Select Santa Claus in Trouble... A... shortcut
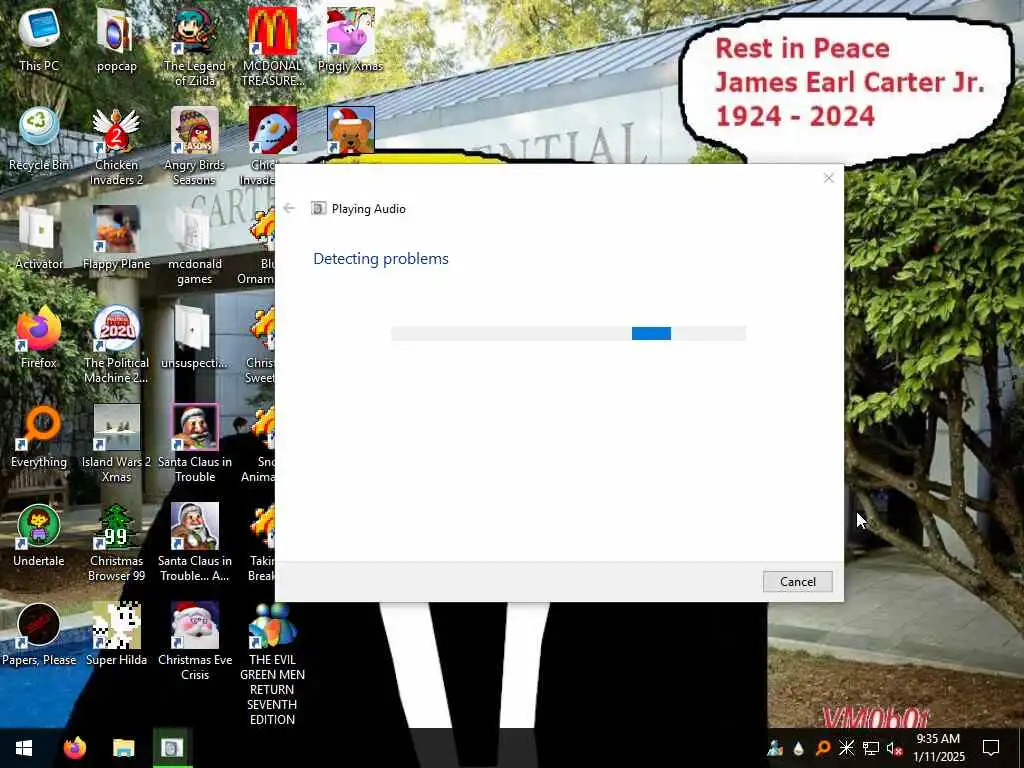Screen dimensions: 1024x768 (195, 543)
